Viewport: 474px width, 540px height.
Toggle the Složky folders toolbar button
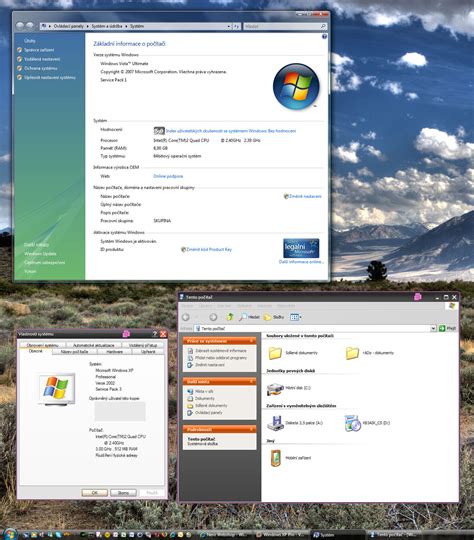[x=274, y=317]
